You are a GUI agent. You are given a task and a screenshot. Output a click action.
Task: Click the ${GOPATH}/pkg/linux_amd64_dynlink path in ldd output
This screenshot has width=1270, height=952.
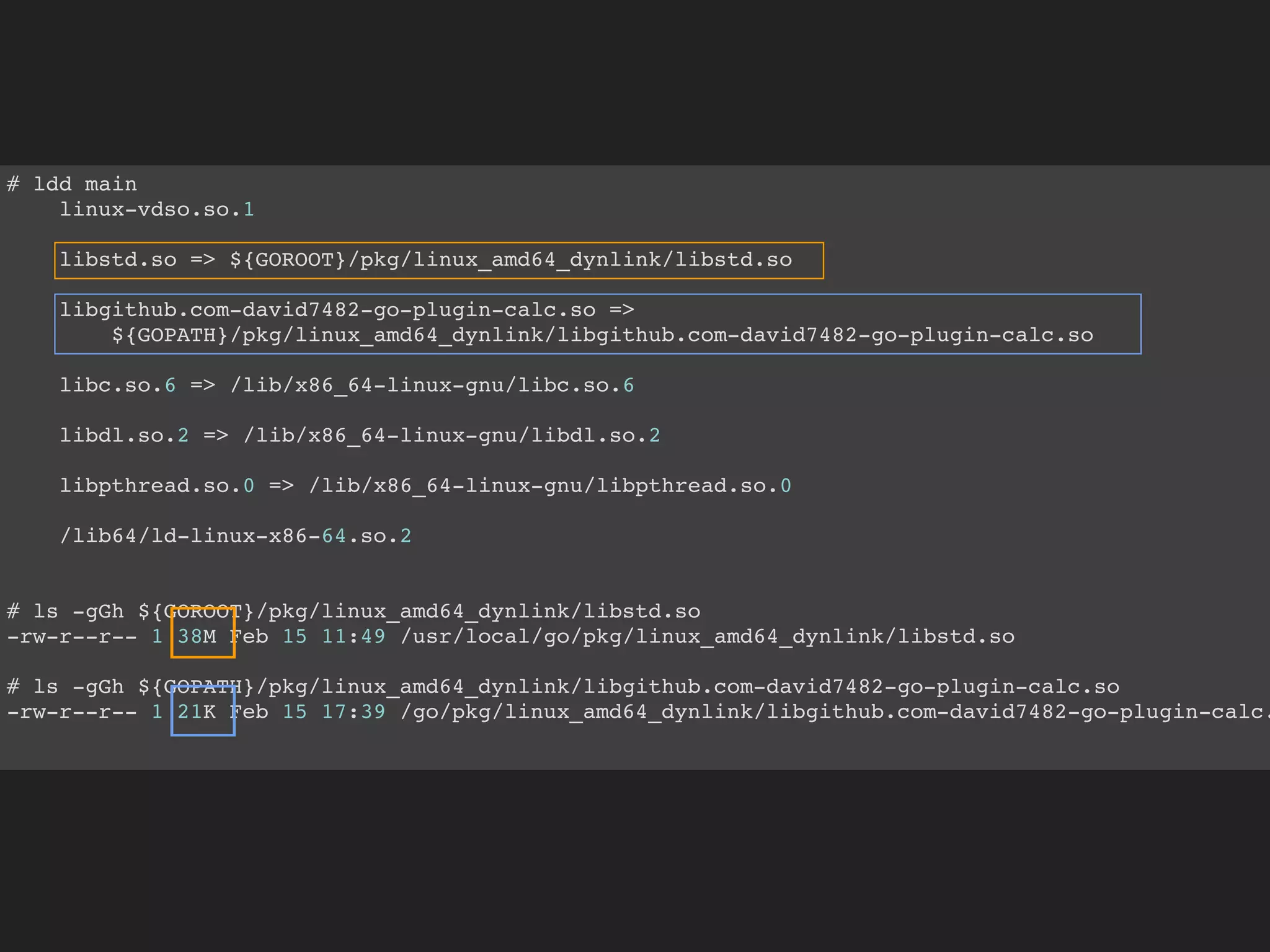click(x=603, y=335)
